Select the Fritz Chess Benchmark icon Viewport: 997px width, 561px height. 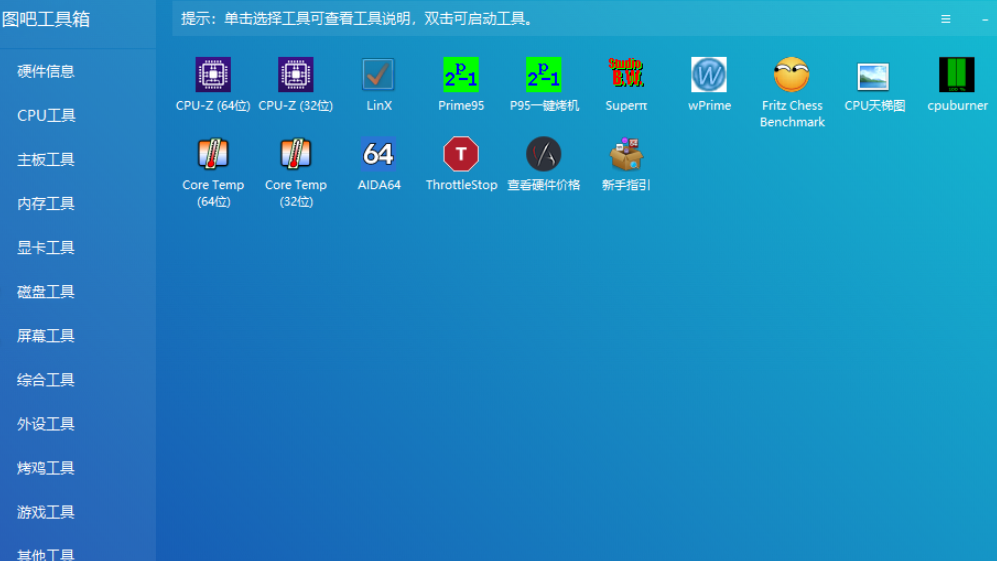pyautogui.click(x=792, y=74)
